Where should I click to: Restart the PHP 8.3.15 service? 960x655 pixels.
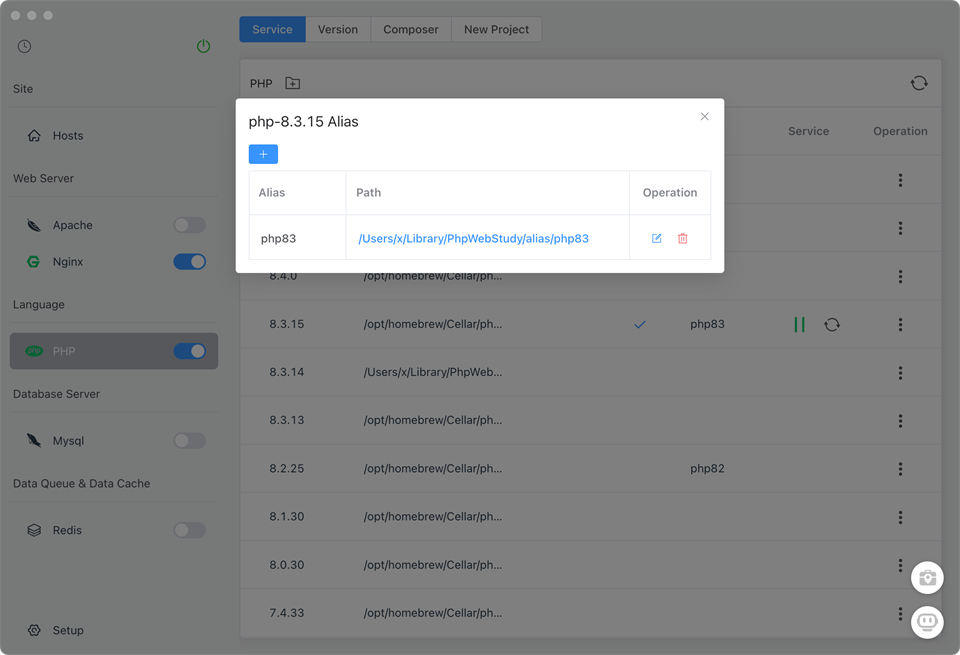point(832,324)
